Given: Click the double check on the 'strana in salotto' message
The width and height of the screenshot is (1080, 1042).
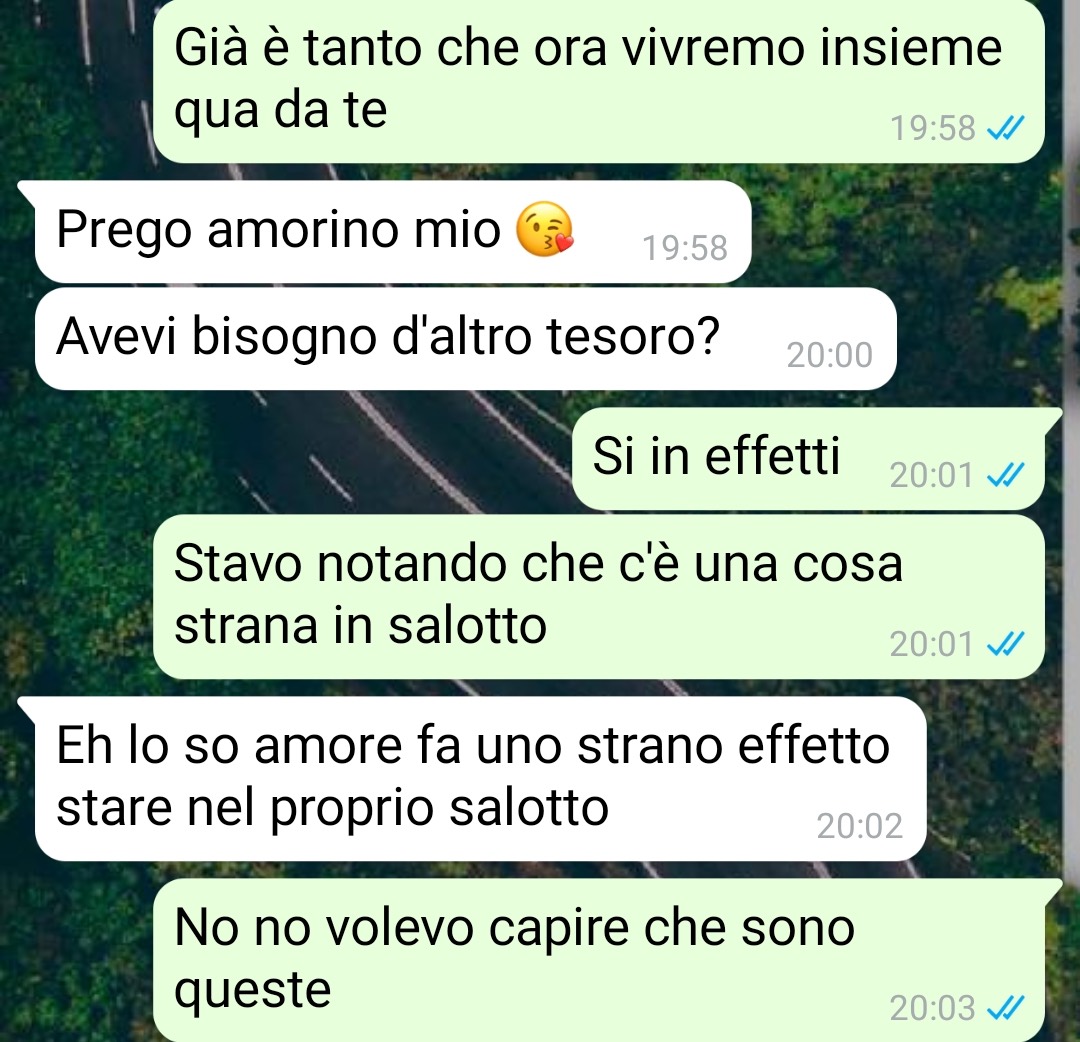Looking at the screenshot, I should [1006, 644].
